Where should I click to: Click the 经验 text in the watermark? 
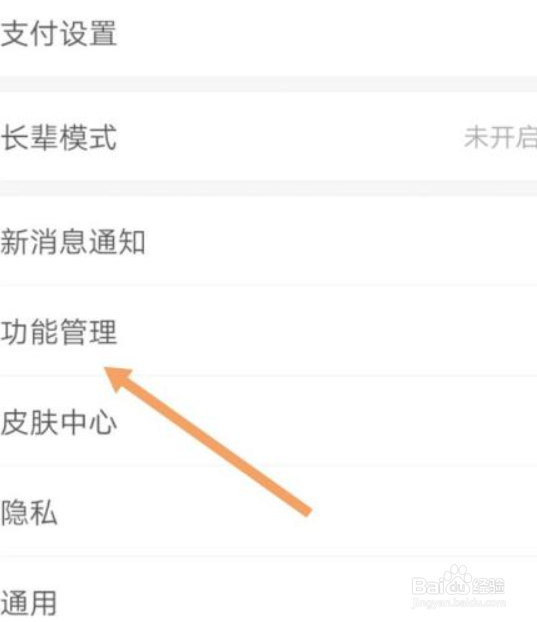click(x=487, y=586)
